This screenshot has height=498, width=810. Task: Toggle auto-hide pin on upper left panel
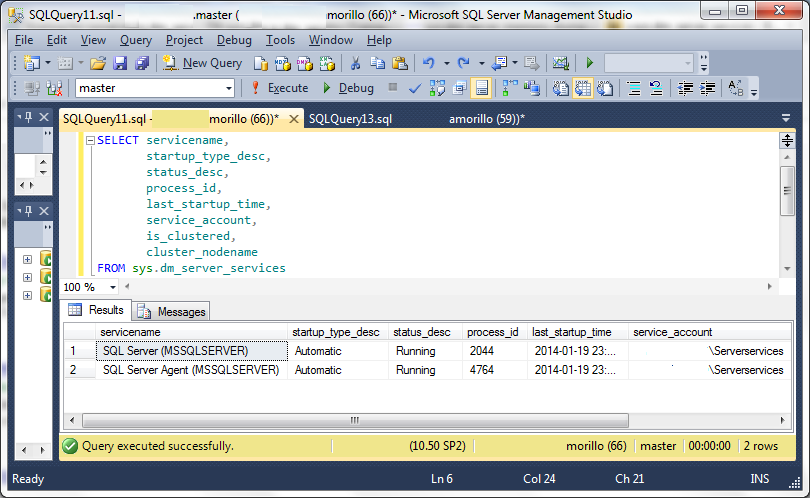(x=29, y=117)
